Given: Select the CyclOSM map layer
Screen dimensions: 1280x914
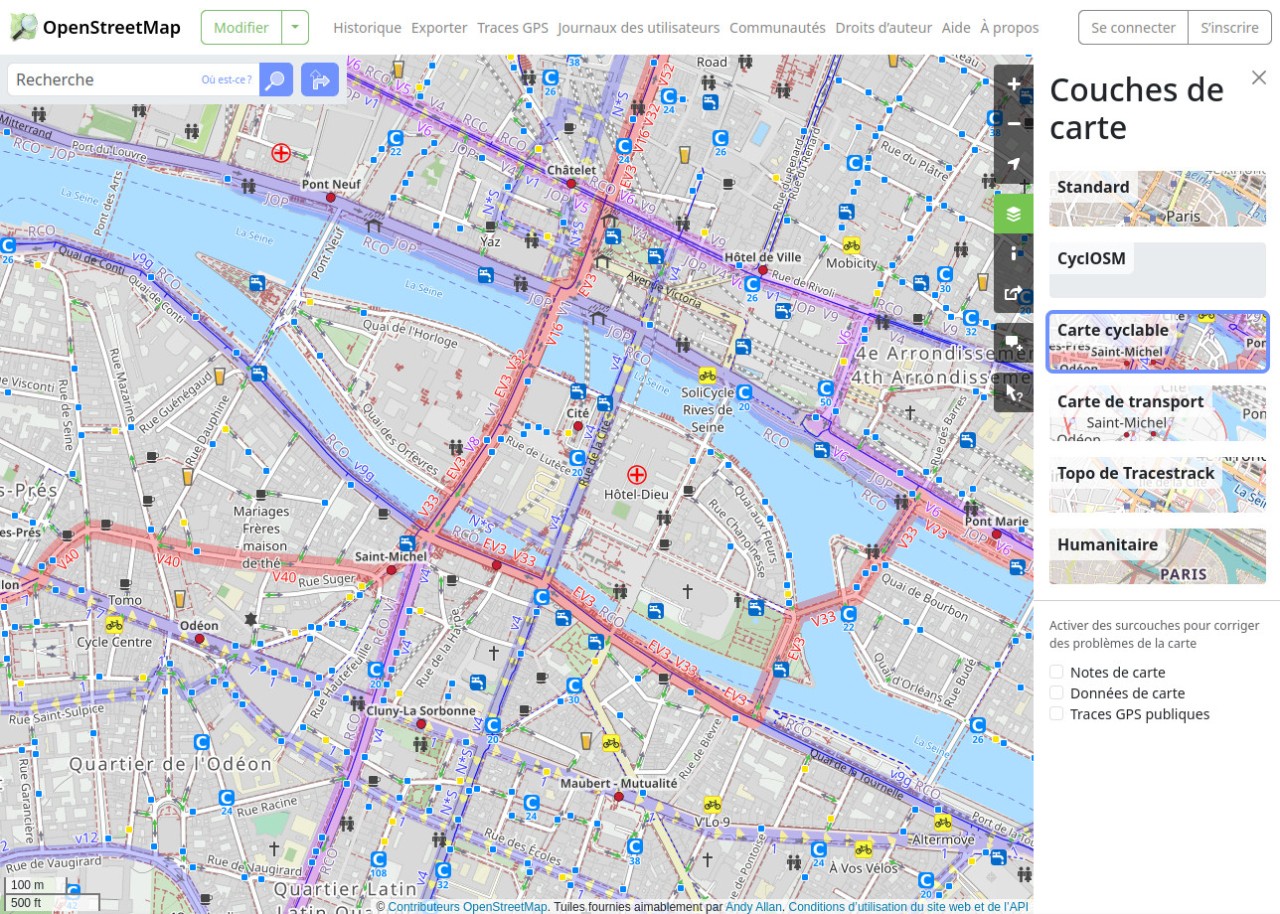Looking at the screenshot, I should 1158,270.
